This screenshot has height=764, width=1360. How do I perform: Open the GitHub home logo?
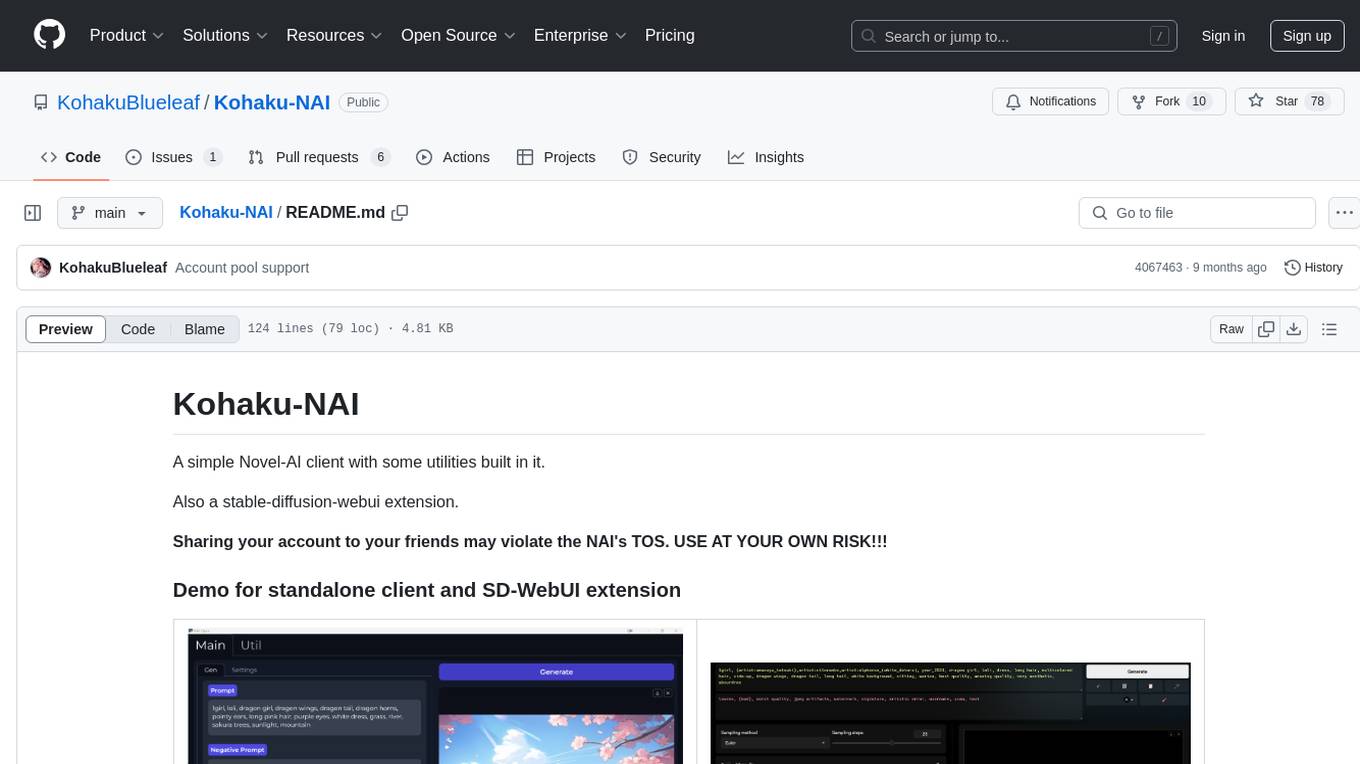[x=50, y=35]
